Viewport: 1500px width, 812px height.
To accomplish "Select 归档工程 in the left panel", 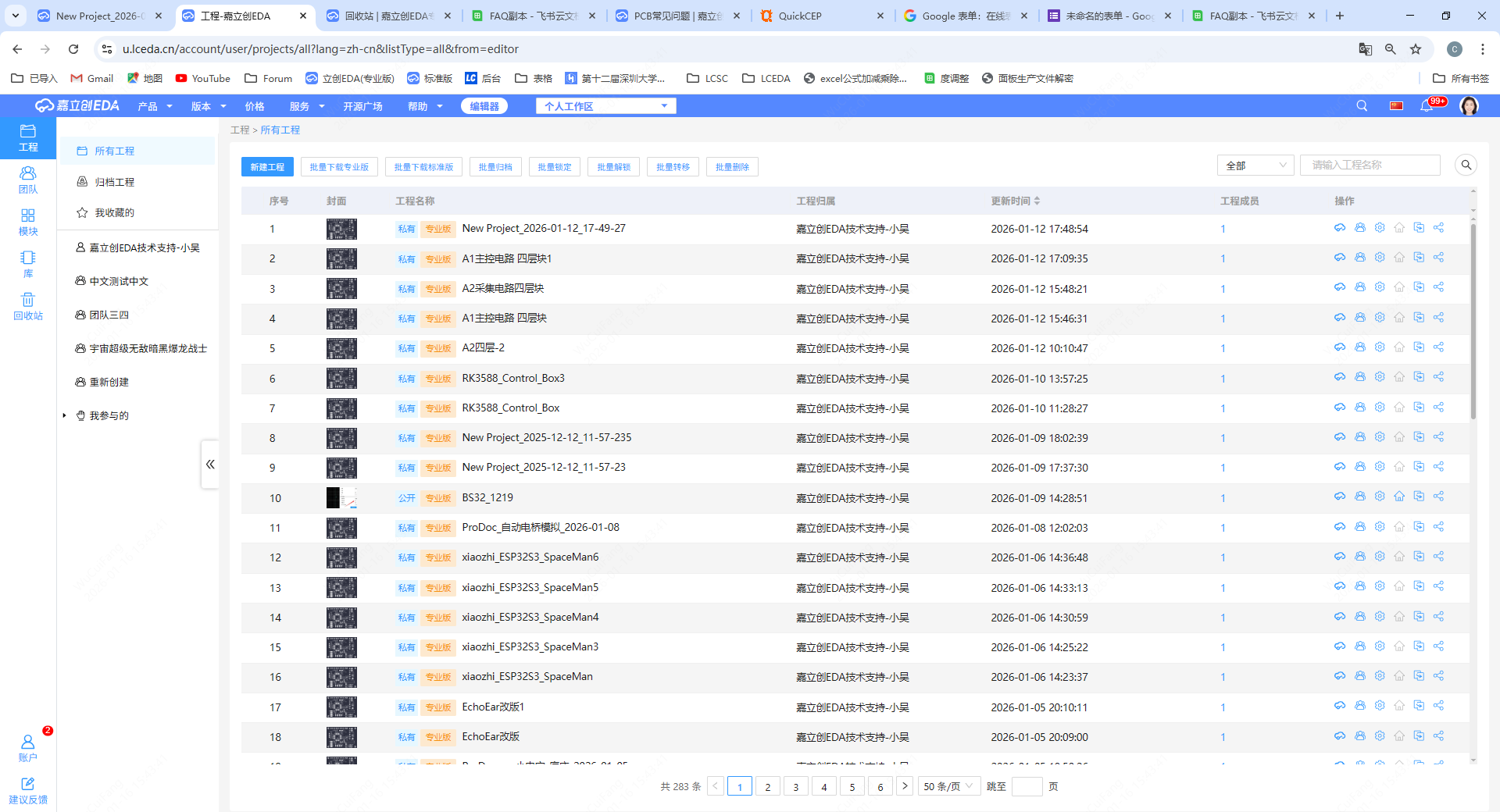I will click(x=114, y=182).
